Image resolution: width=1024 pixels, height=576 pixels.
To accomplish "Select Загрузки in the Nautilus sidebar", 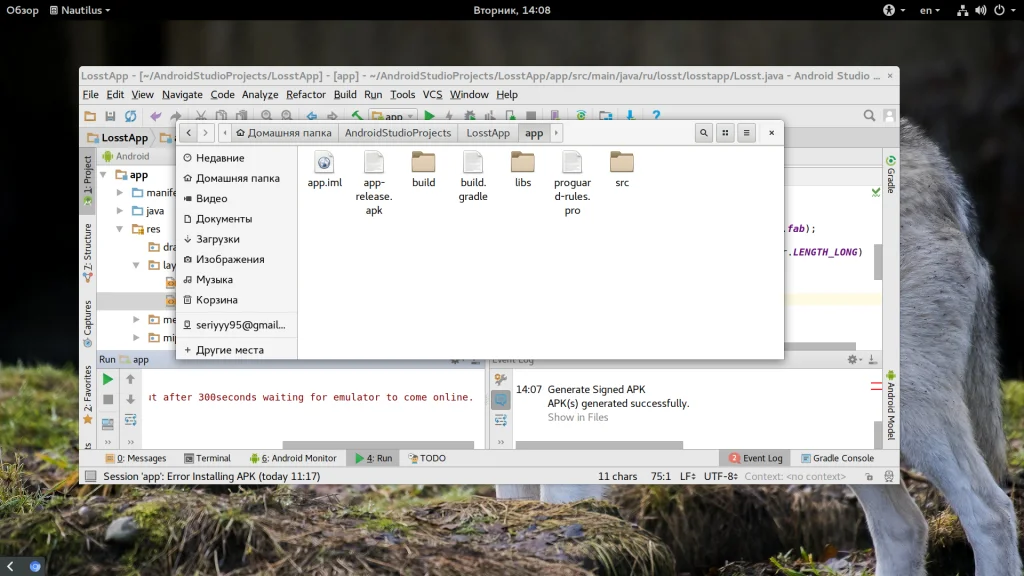I will [x=217, y=239].
